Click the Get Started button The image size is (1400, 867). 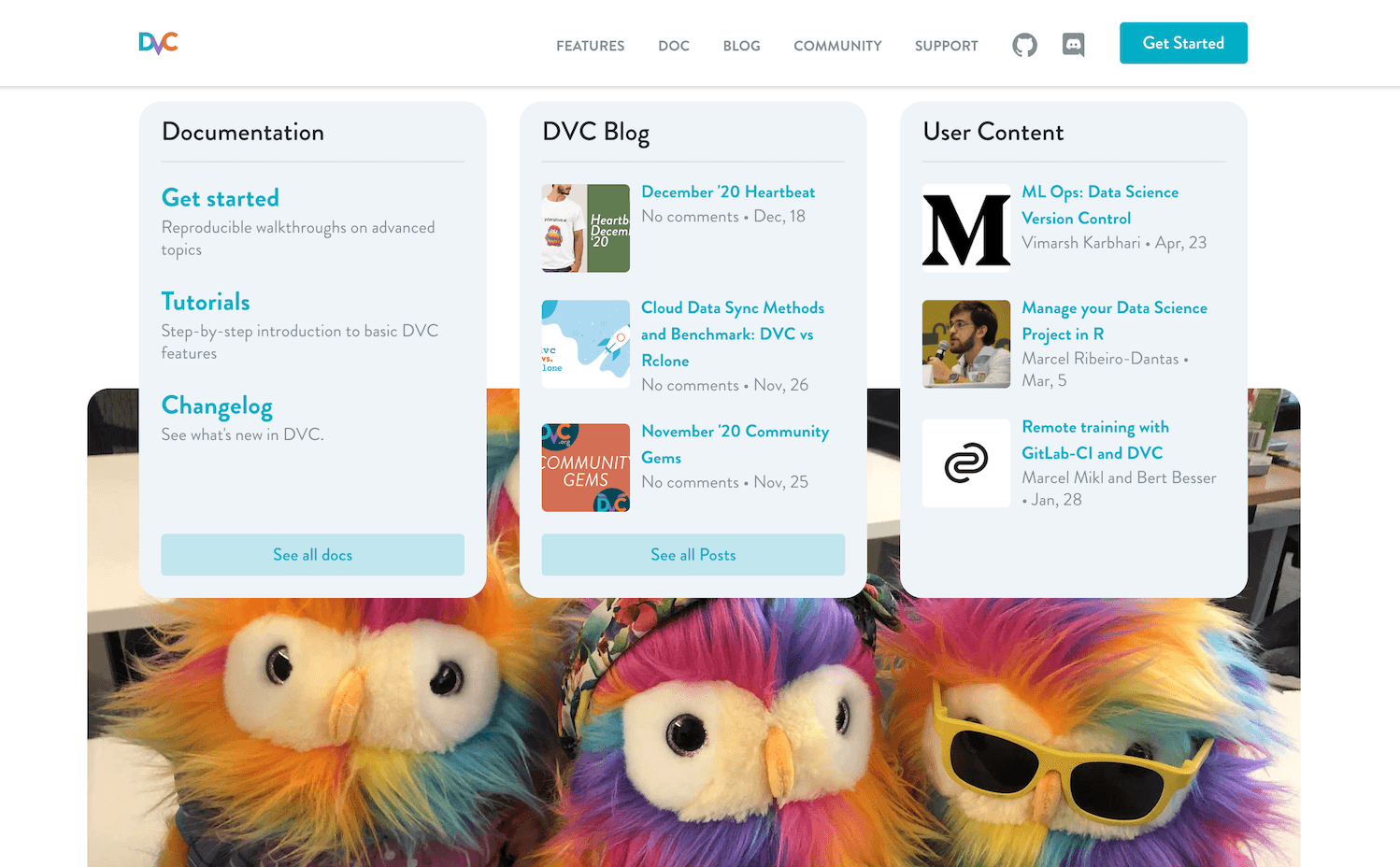tap(1183, 42)
